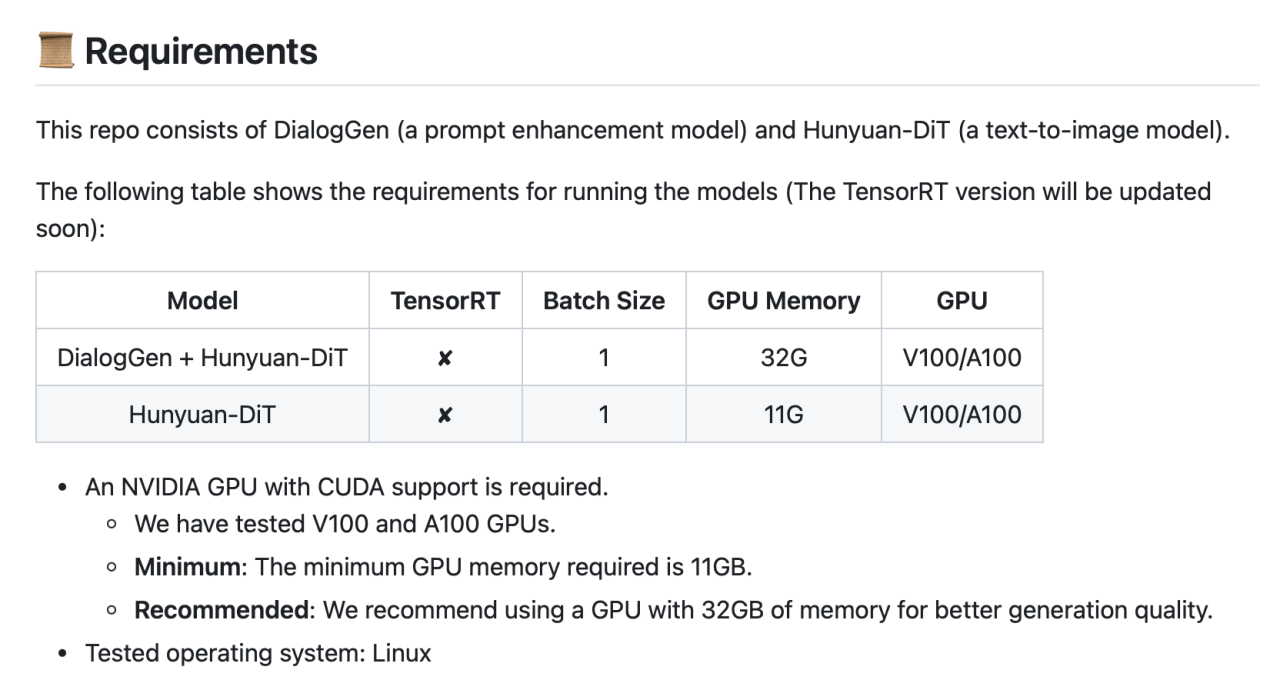
Task: Click the bold Minimum label
Action: 188,567
